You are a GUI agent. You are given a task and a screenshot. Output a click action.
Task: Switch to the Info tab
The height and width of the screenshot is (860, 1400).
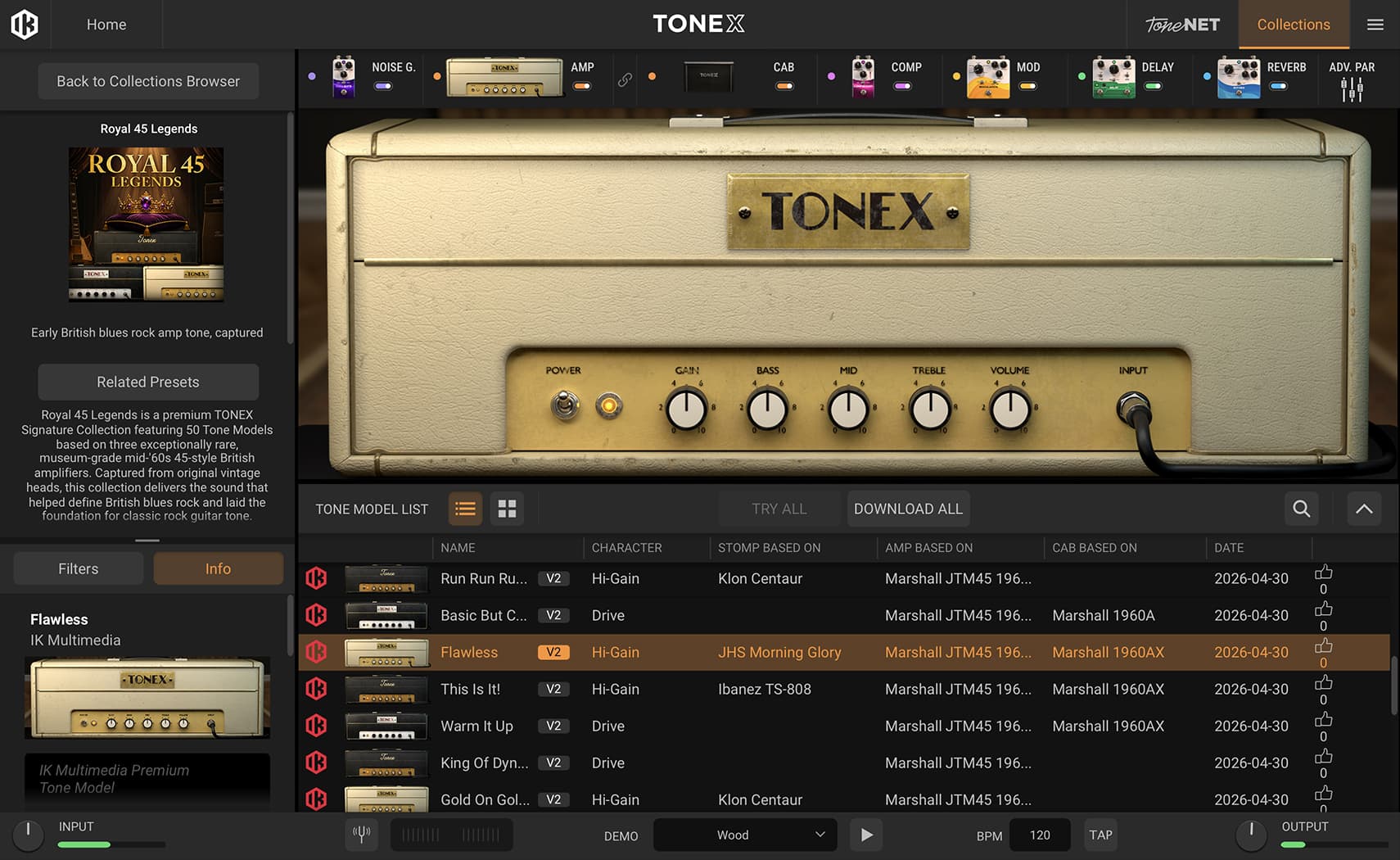pyautogui.click(x=218, y=568)
